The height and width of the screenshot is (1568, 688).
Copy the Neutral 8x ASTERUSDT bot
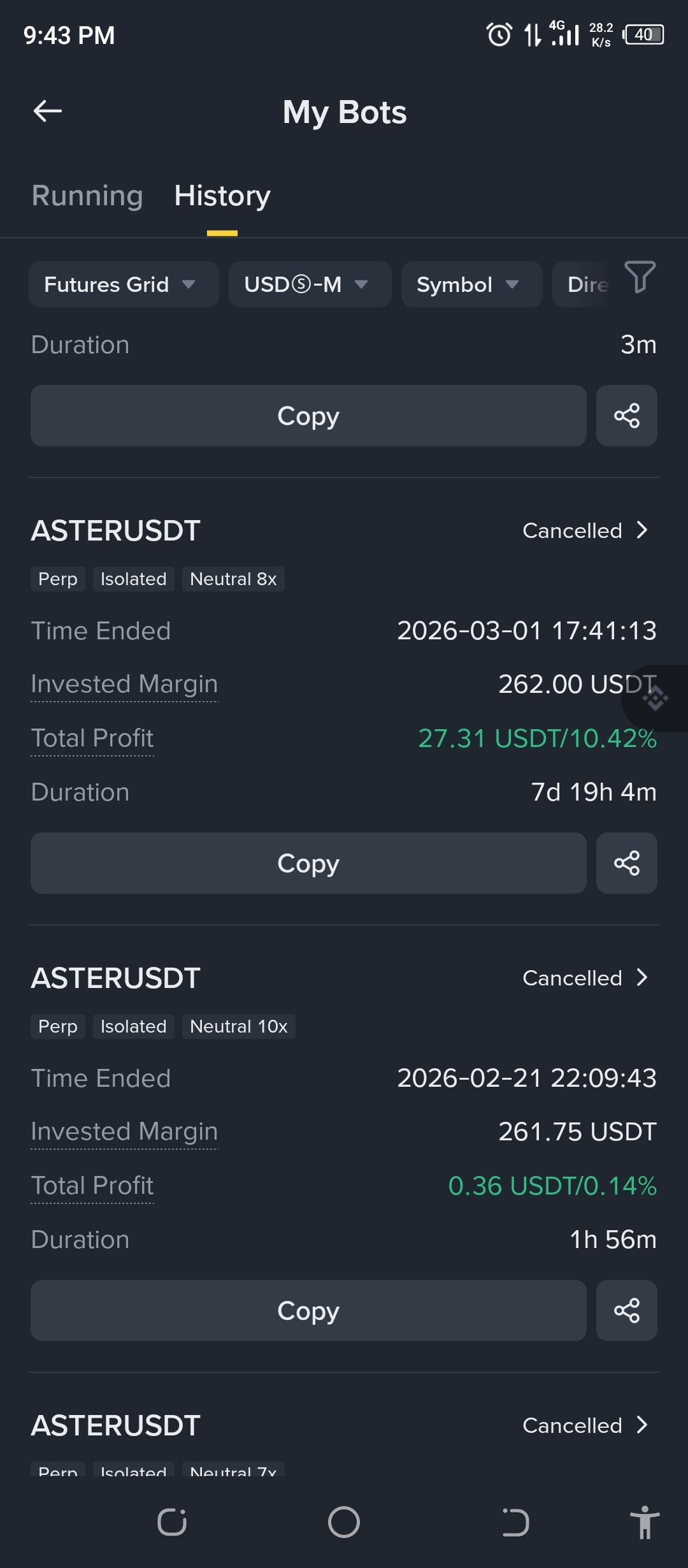[x=308, y=863]
